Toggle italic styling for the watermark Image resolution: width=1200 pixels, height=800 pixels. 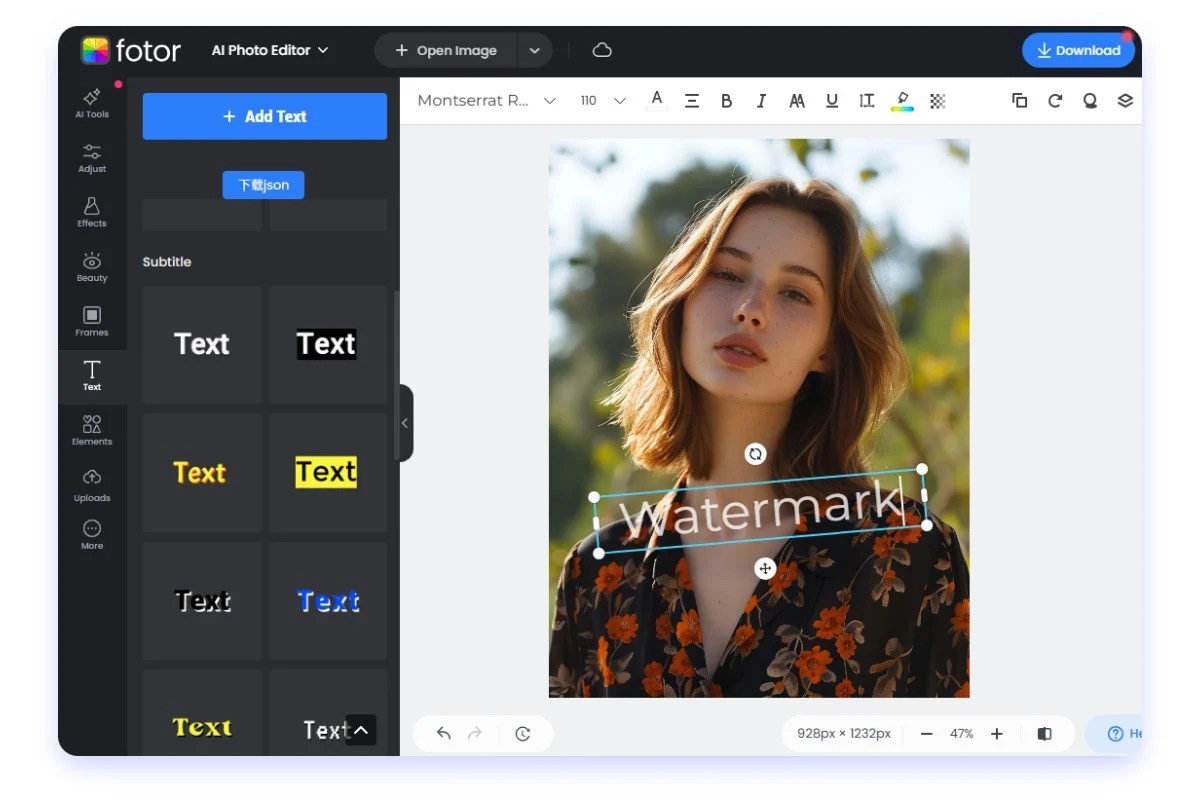pos(761,100)
